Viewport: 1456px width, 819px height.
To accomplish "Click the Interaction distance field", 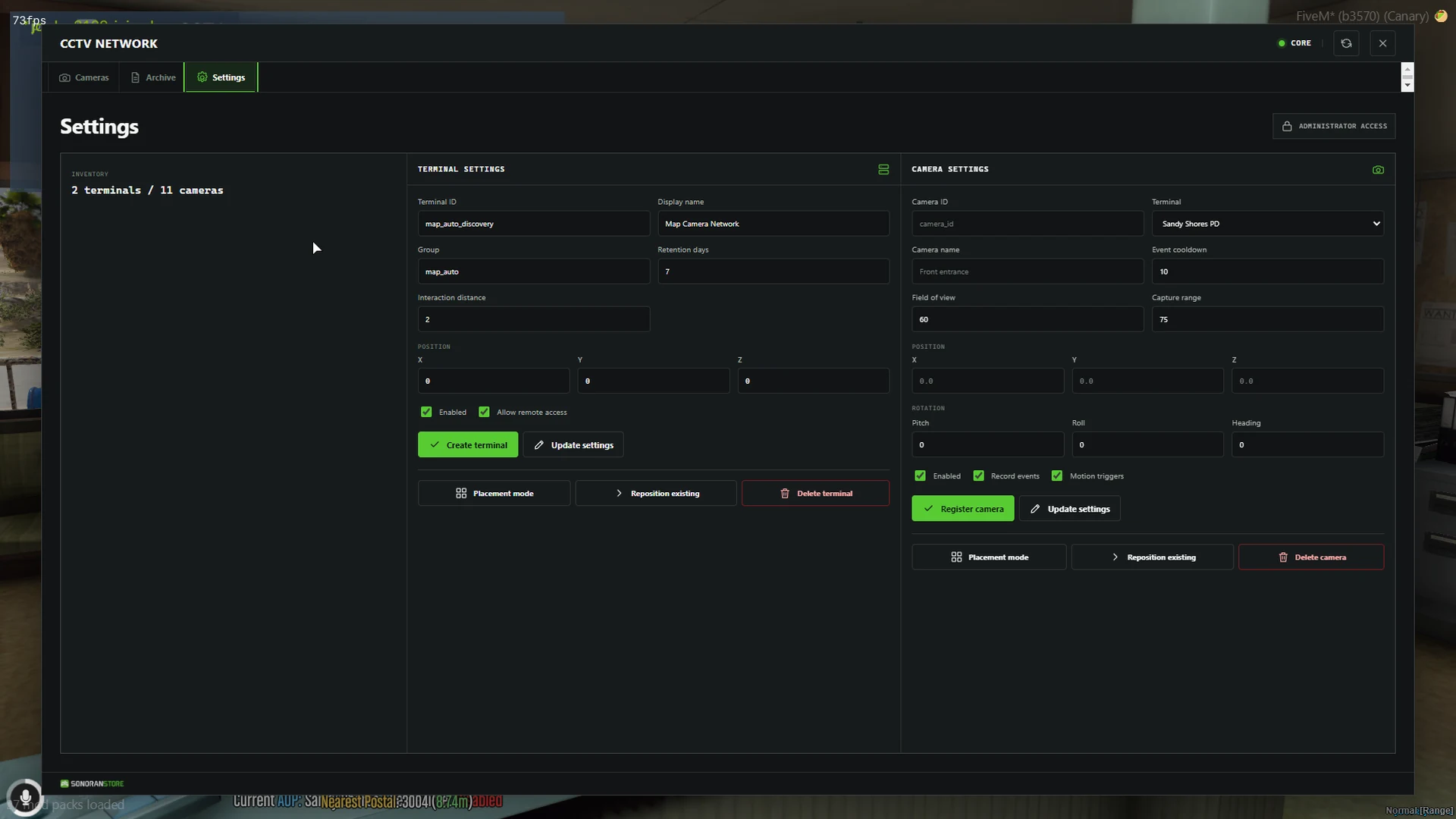I will [x=533, y=319].
